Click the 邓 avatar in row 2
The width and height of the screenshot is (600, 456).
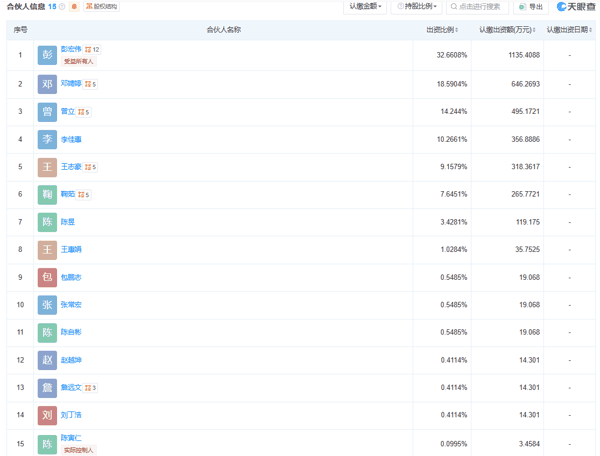[47, 84]
